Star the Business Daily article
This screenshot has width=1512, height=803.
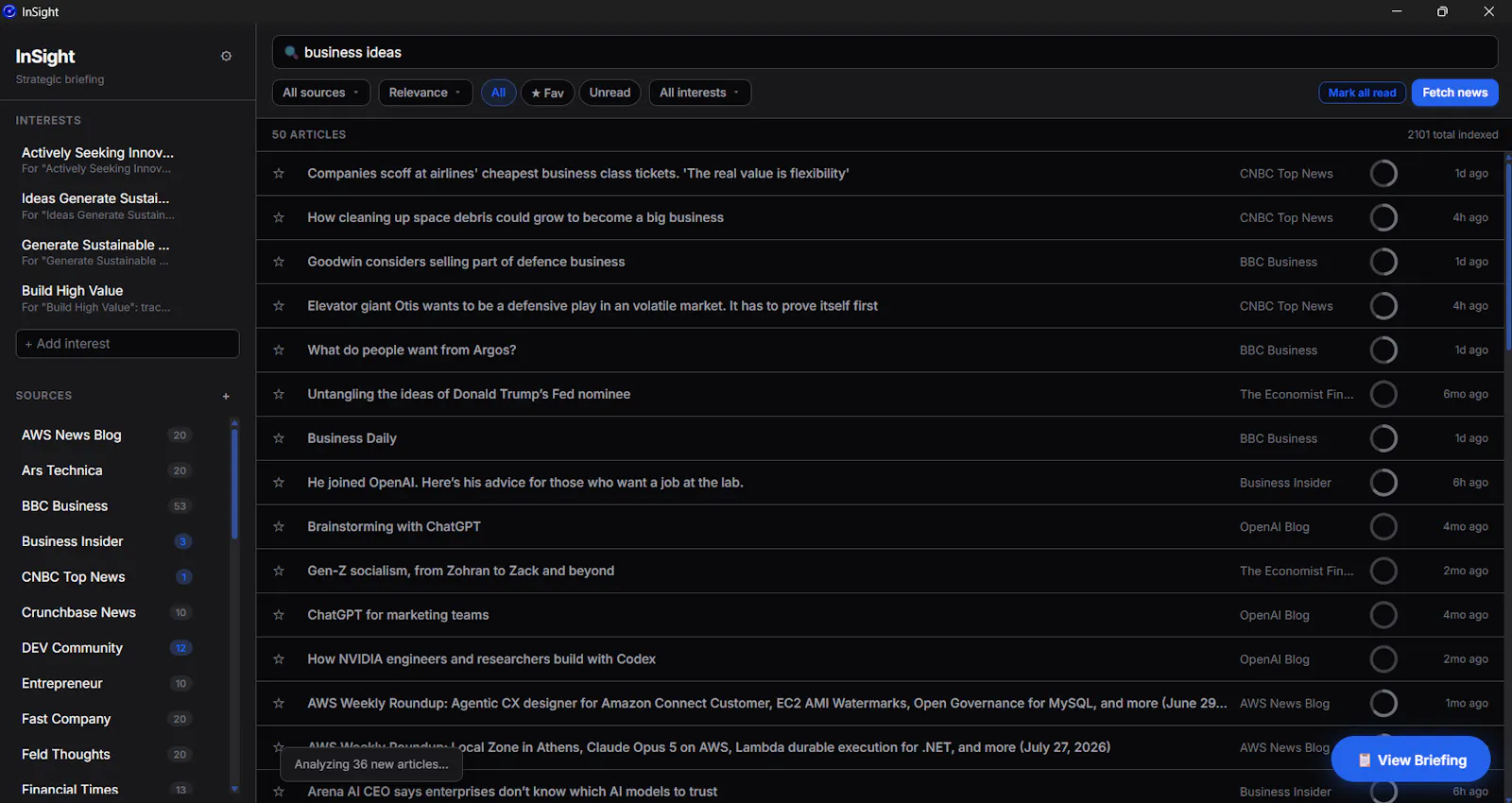279,438
